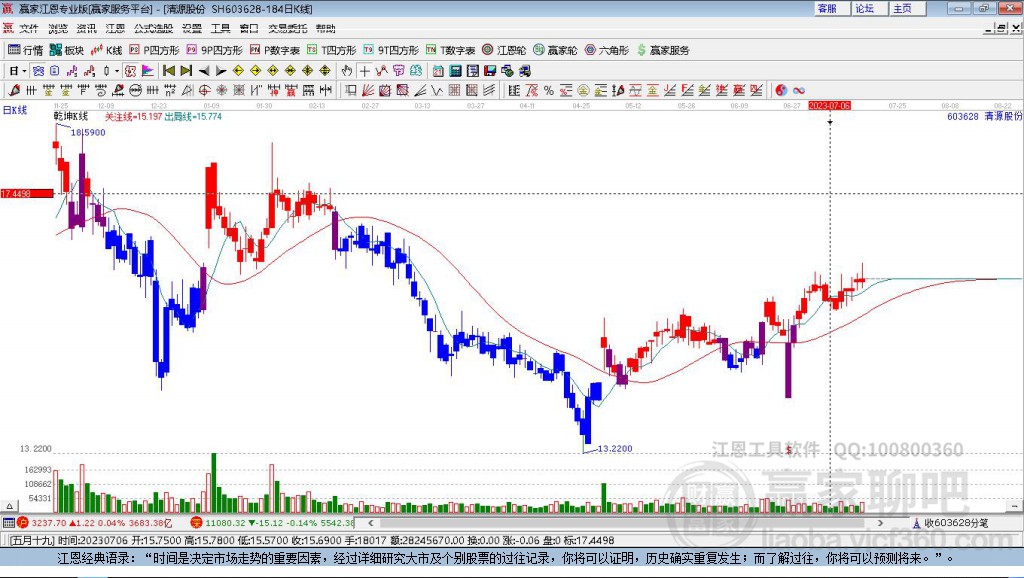
Task: Select the angle protractor drawing tool
Action: 187,90
